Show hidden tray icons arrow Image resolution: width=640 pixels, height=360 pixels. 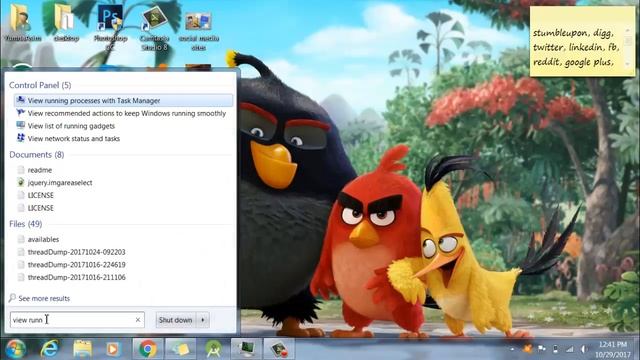point(512,349)
